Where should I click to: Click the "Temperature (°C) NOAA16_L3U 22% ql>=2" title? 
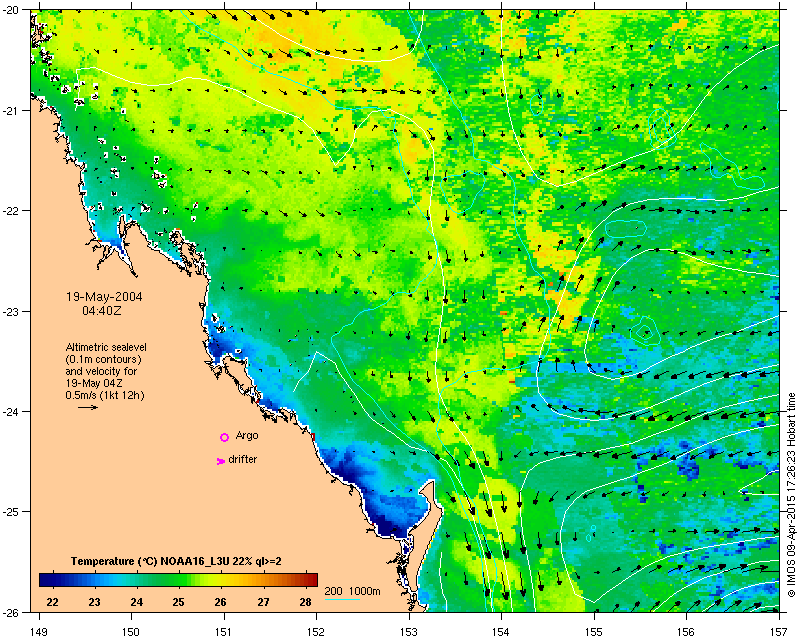(176, 561)
